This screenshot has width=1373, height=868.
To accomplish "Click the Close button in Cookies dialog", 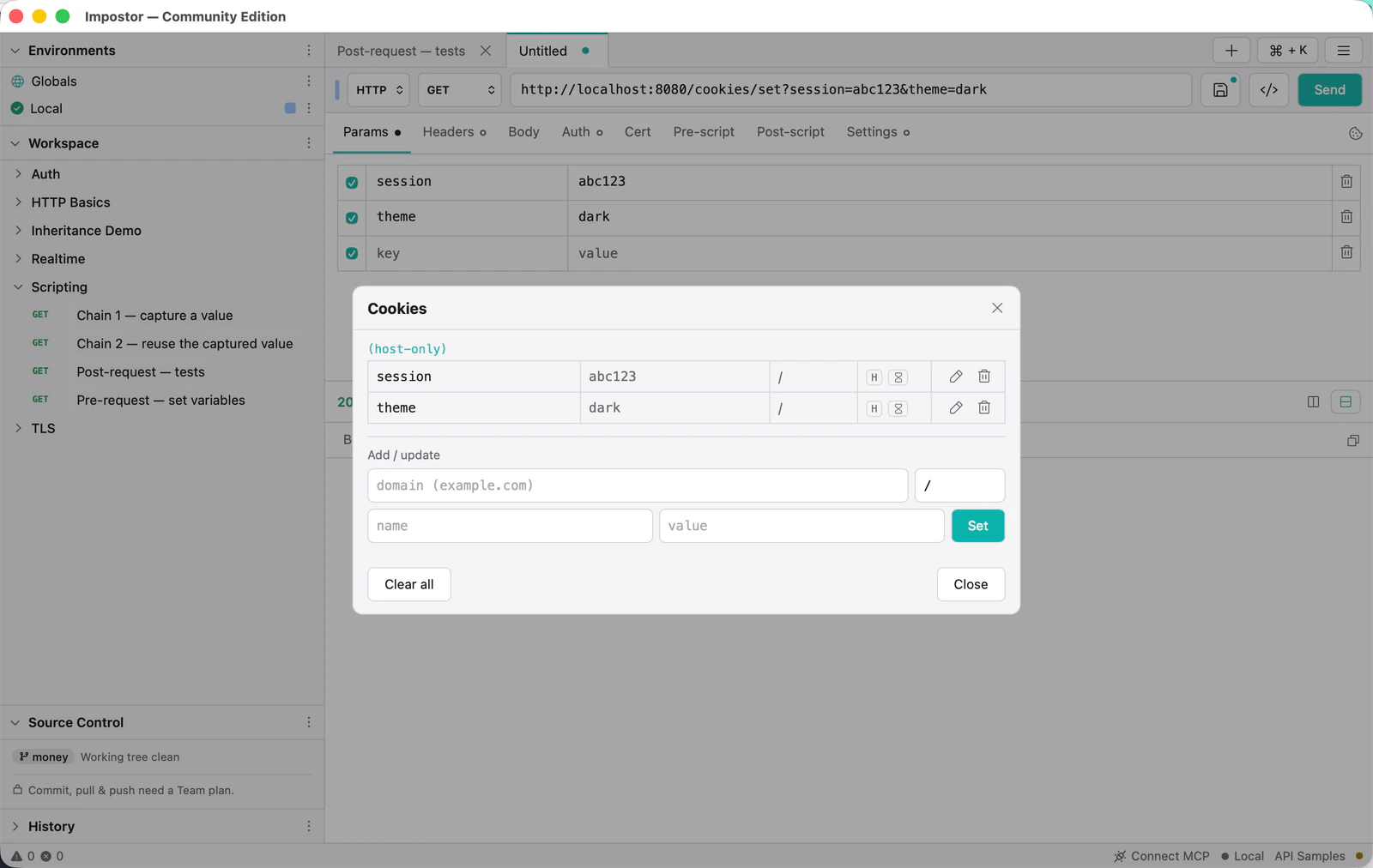I will 971,584.
